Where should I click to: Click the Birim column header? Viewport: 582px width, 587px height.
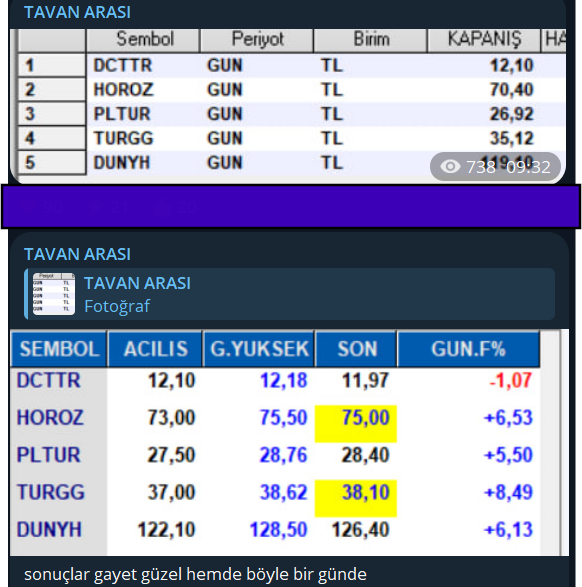[x=371, y=40]
